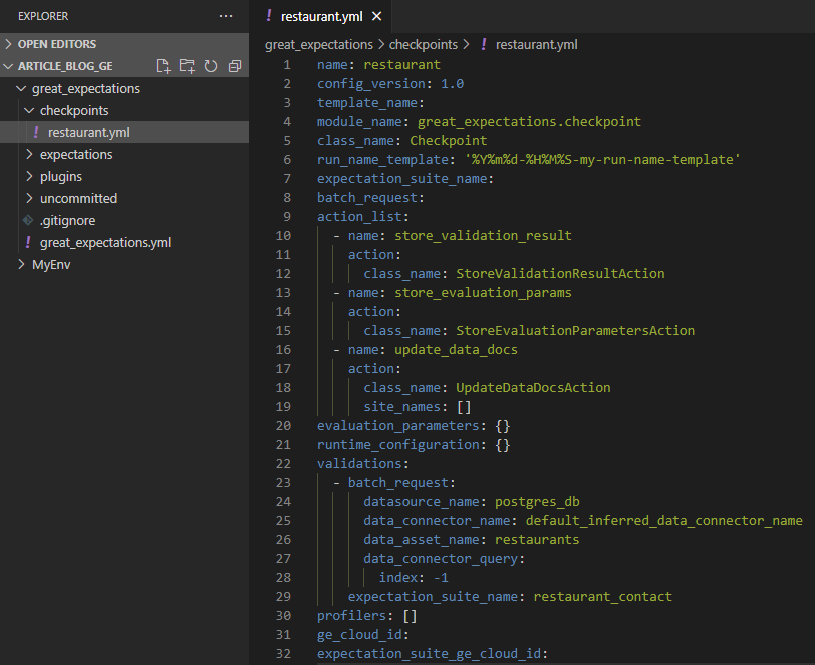
Task: Select restaurant.yml in the file tree
Action: point(88,133)
